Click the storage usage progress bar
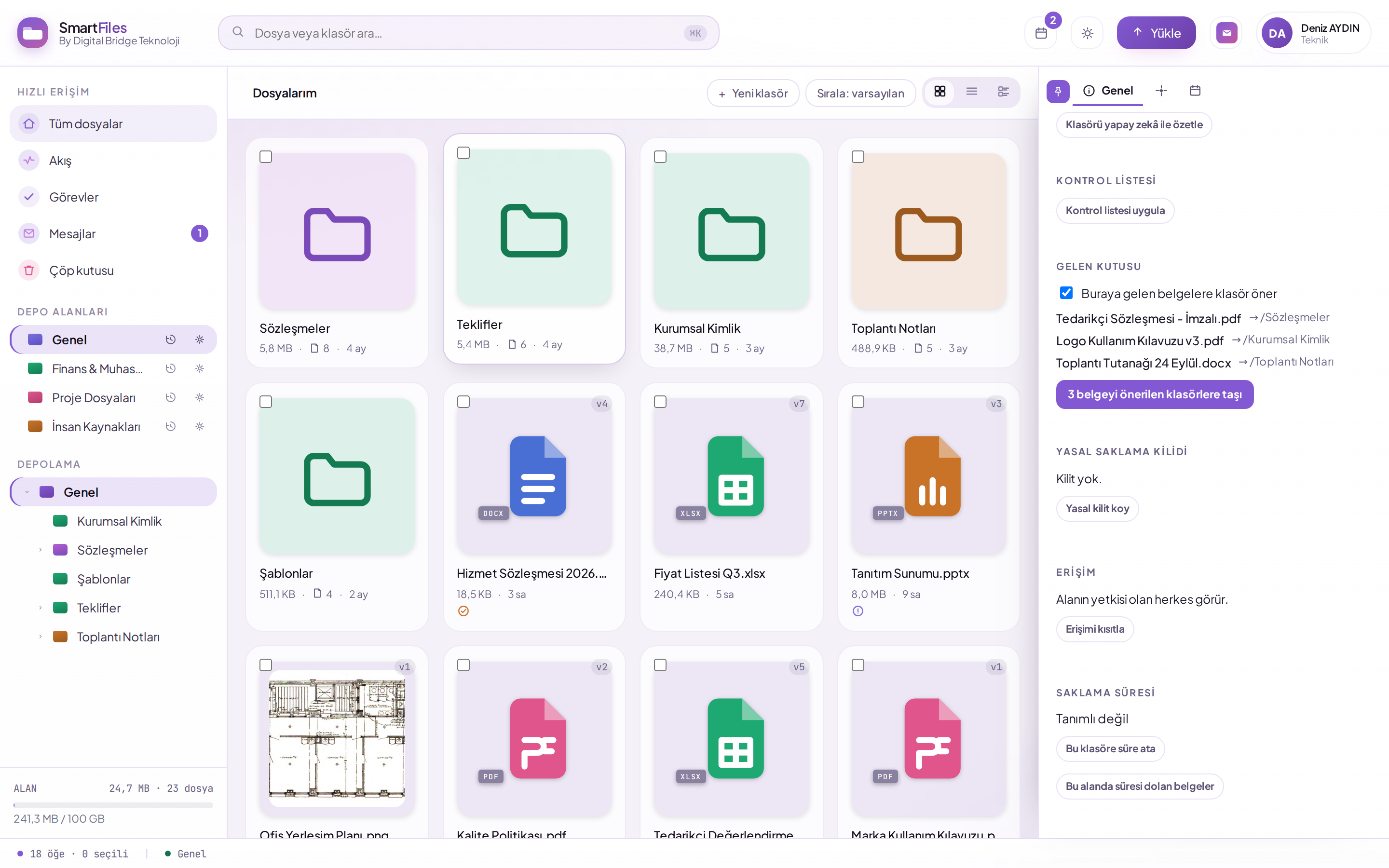The width and height of the screenshot is (1389, 868). click(113, 805)
